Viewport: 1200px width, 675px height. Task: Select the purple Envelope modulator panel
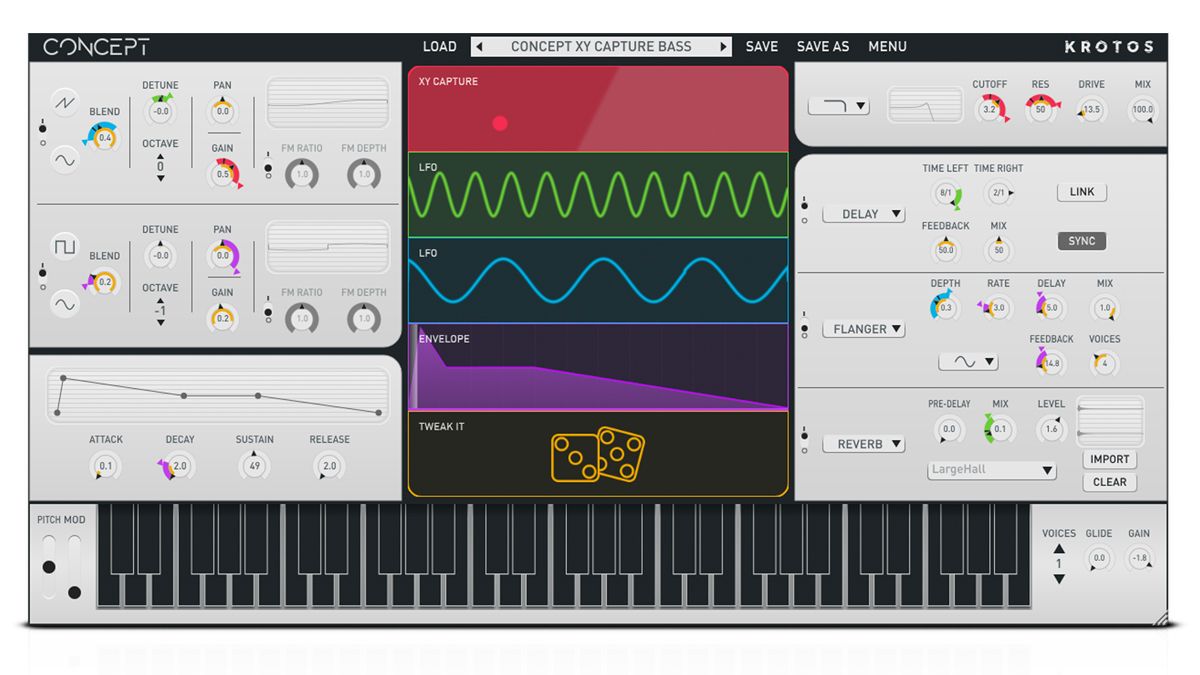(x=598, y=367)
